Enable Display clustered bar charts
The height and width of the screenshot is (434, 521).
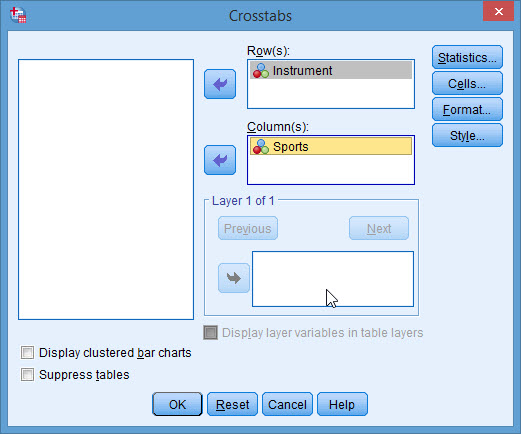point(27,353)
